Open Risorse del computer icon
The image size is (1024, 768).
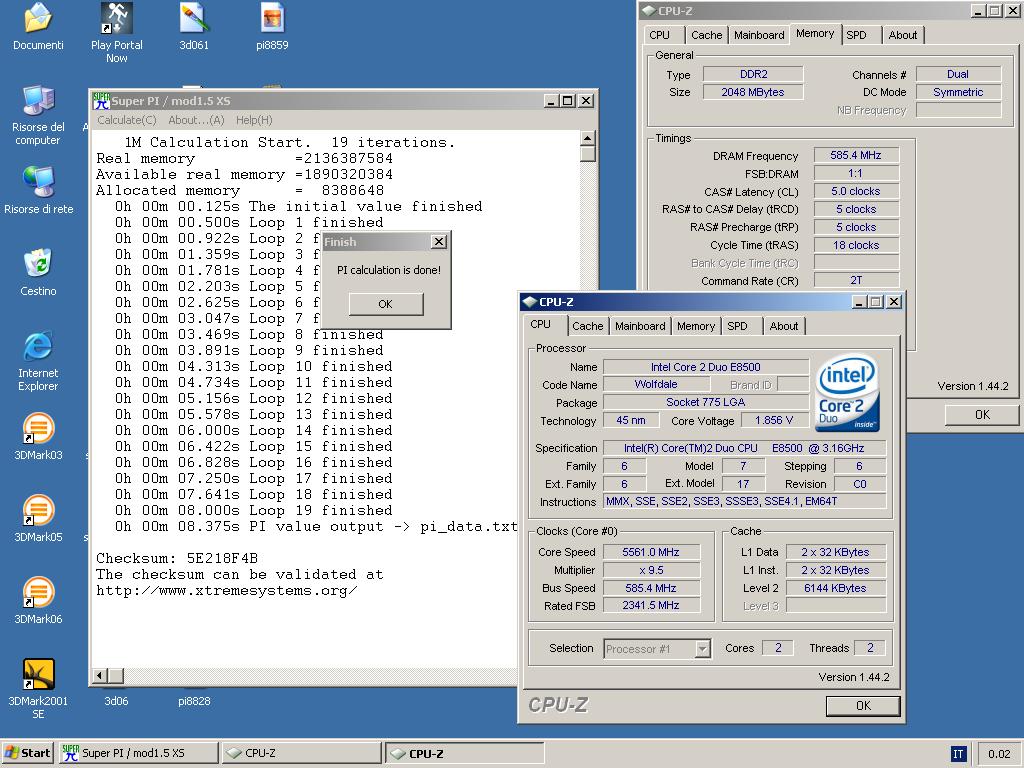click(38, 101)
